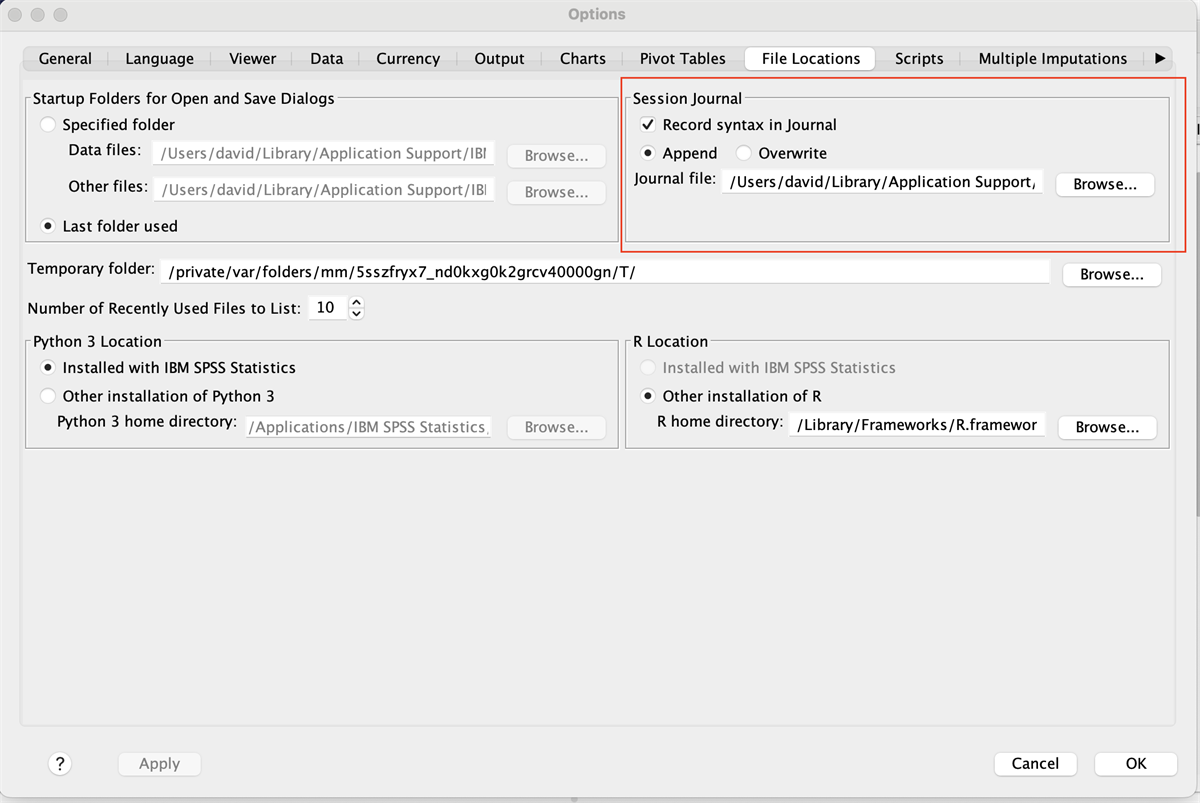Click the Journal file path field
1200x803 pixels.
(882, 182)
